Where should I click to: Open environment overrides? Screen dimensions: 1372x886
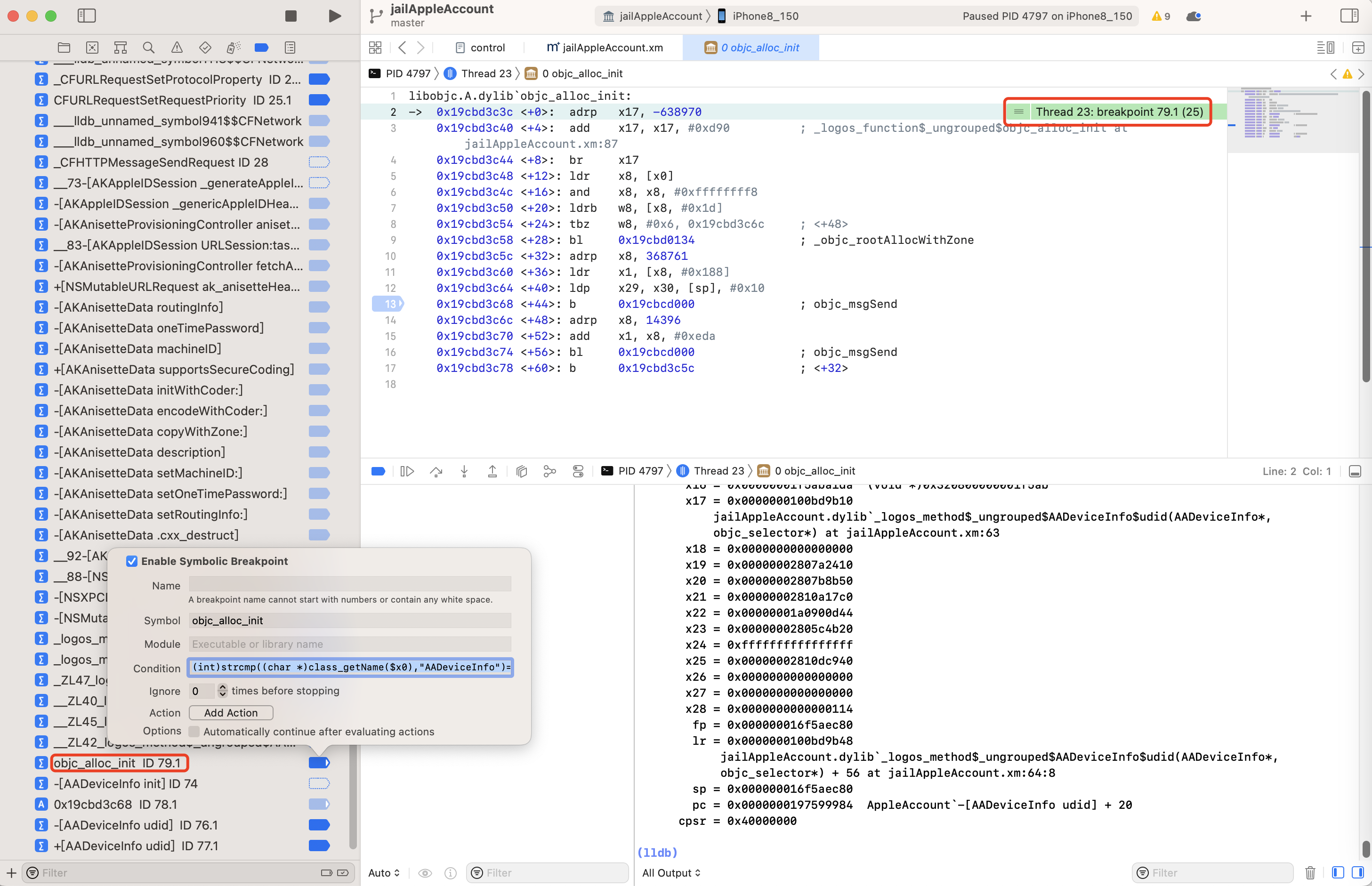point(578,471)
